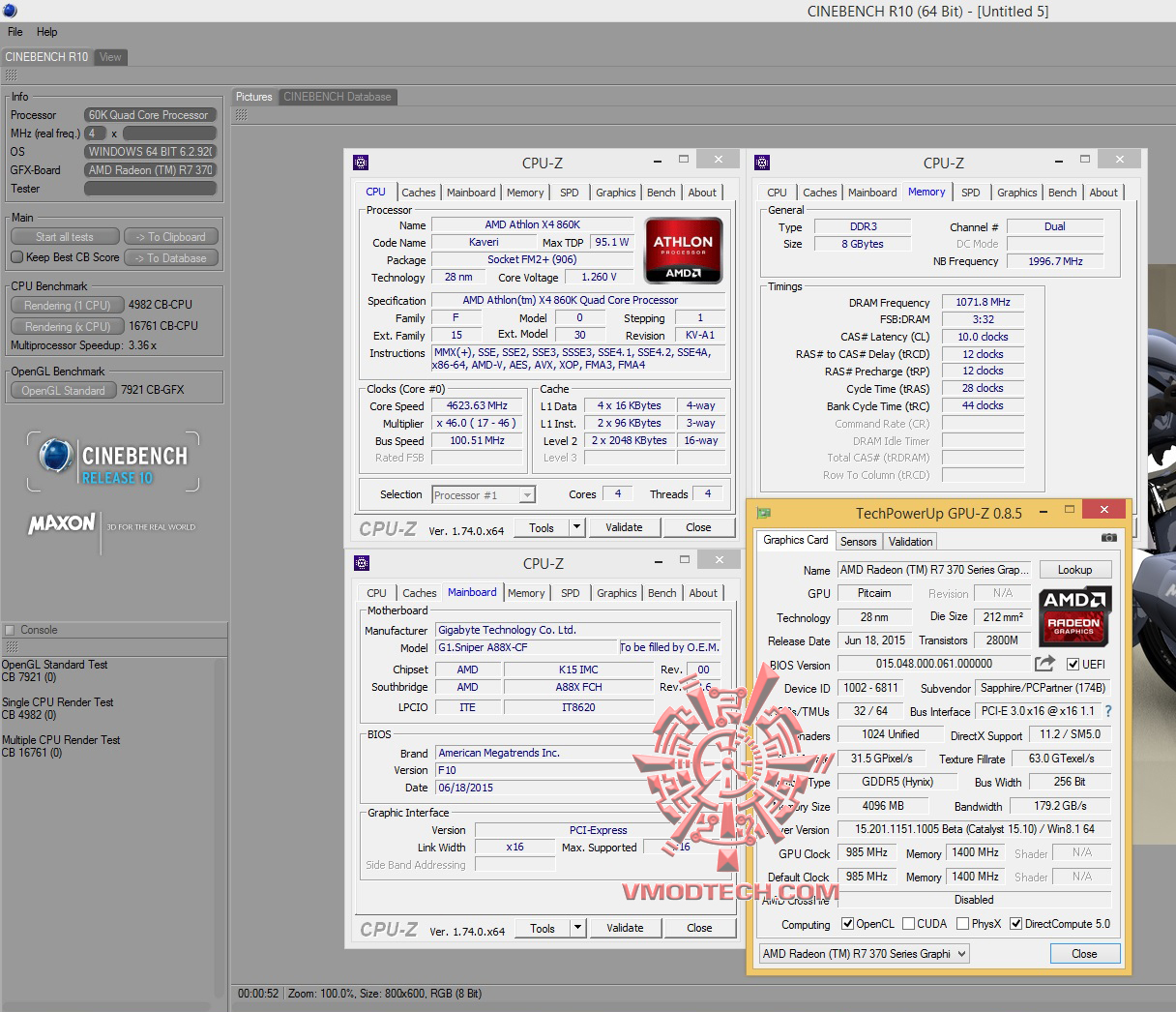The image size is (1176, 1012).
Task: Click Tools button in CPU-Z CPU window
Action: click(542, 527)
